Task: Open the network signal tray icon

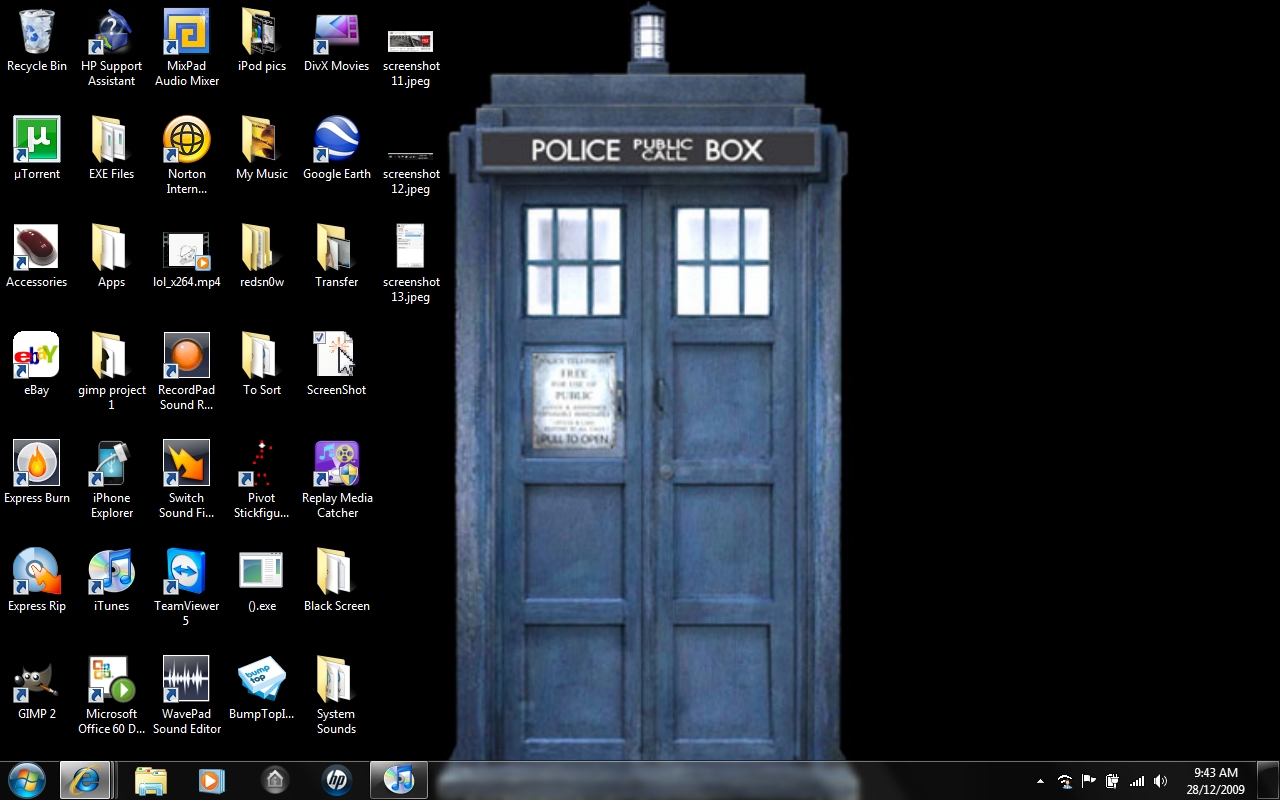Action: 1137,781
